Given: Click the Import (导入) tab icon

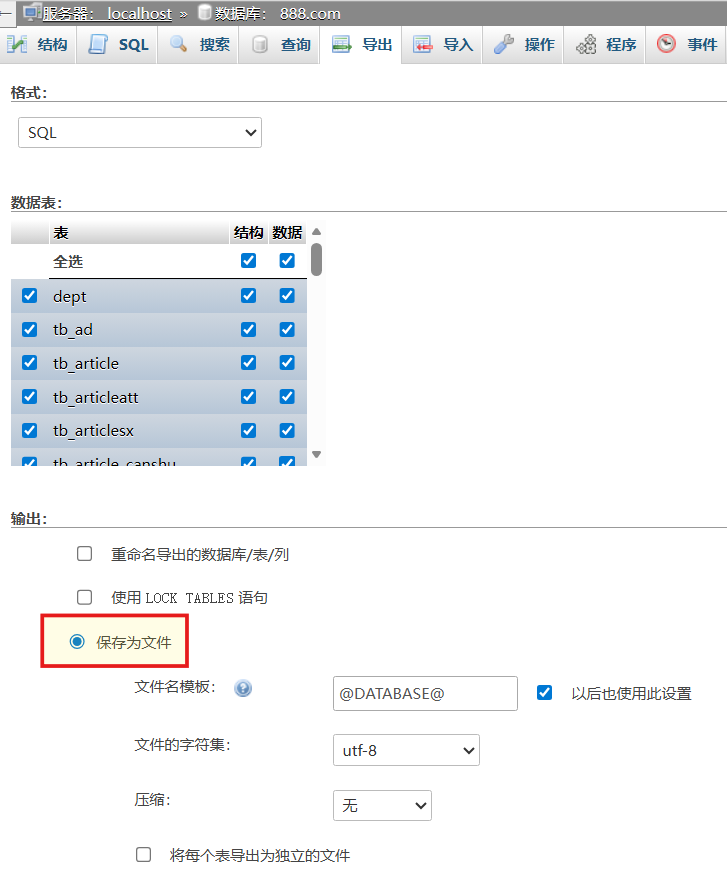Looking at the screenshot, I should [x=423, y=45].
